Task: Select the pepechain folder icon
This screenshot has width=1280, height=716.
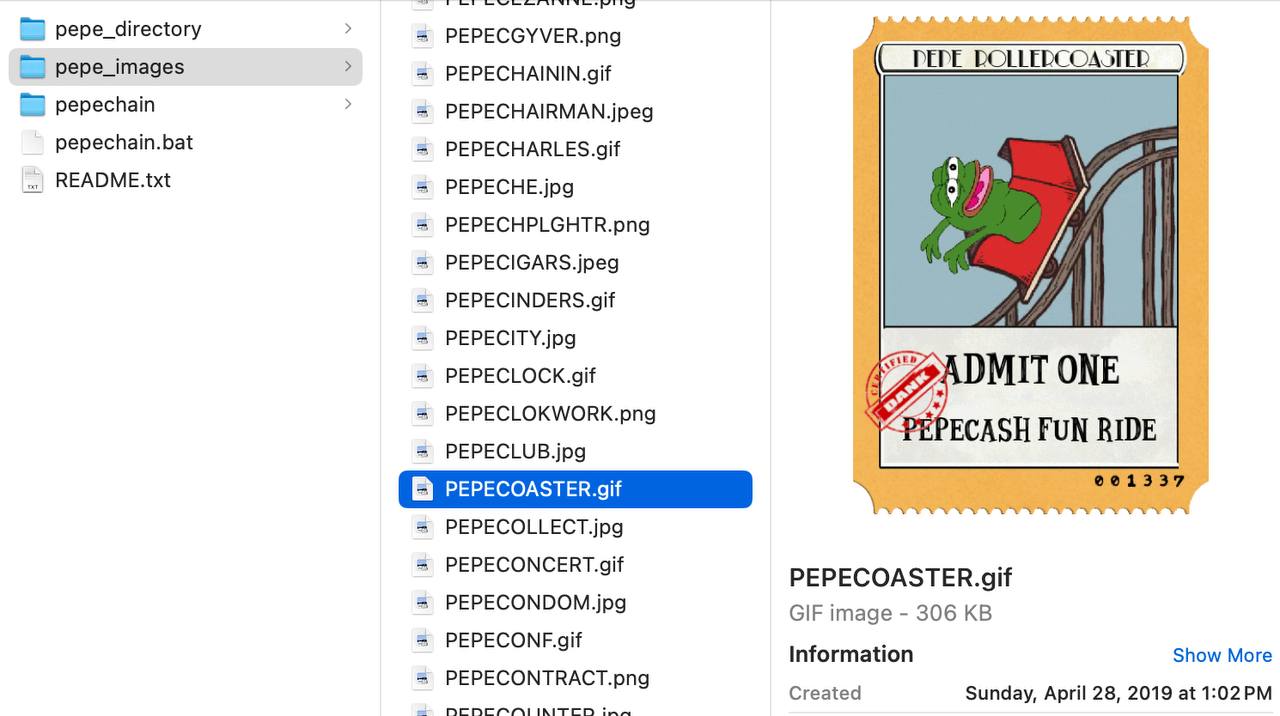Action: 33,105
